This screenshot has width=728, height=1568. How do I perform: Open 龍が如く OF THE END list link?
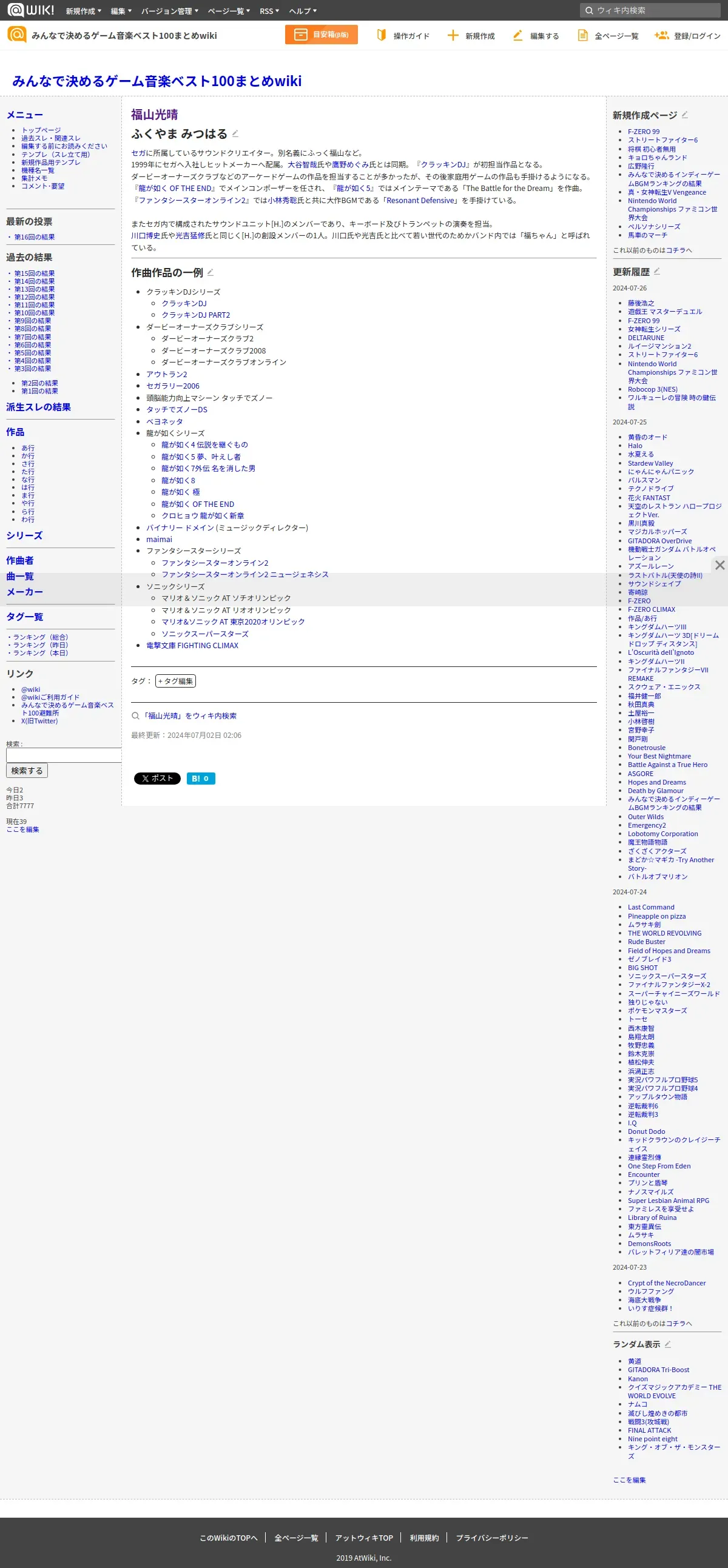[x=197, y=504]
